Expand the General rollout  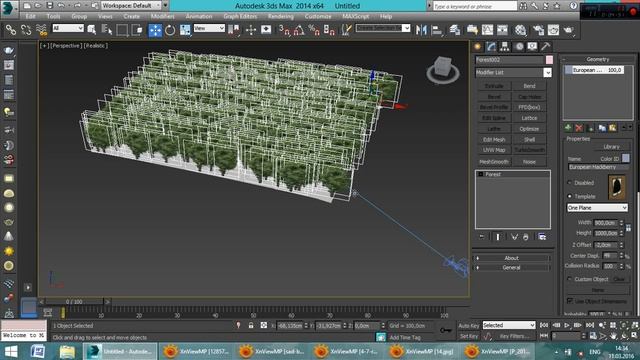[511, 268]
